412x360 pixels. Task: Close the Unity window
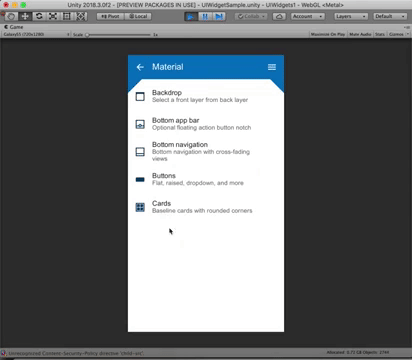(x=6, y=5)
